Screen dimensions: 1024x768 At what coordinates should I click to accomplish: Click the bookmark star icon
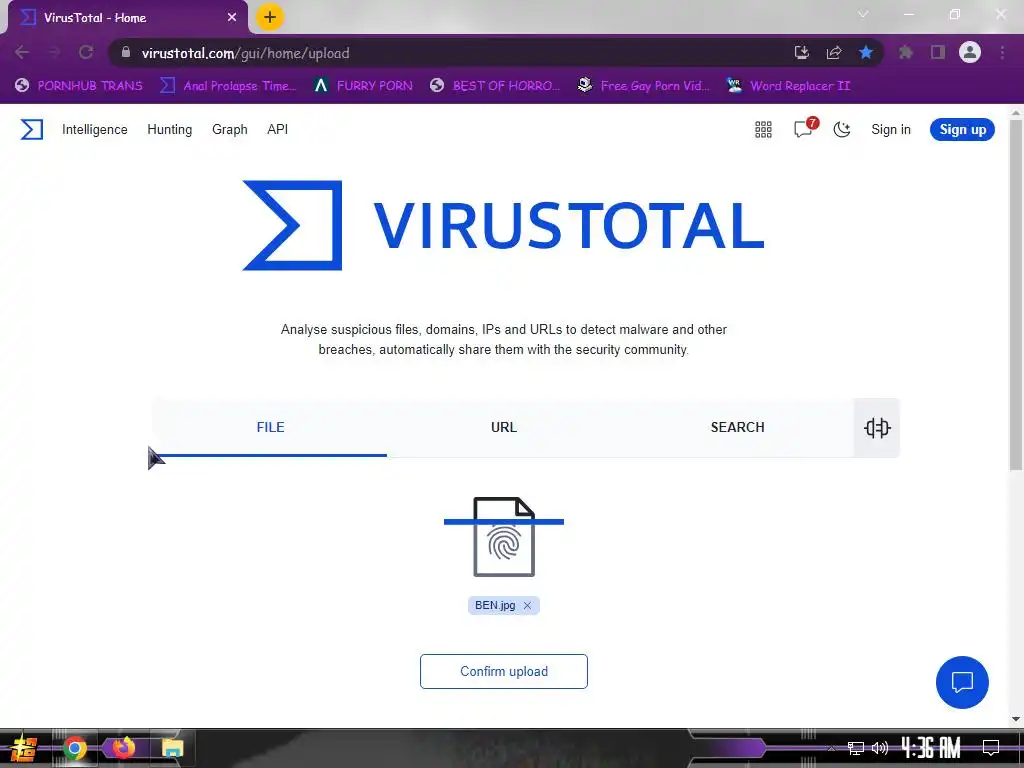866,52
